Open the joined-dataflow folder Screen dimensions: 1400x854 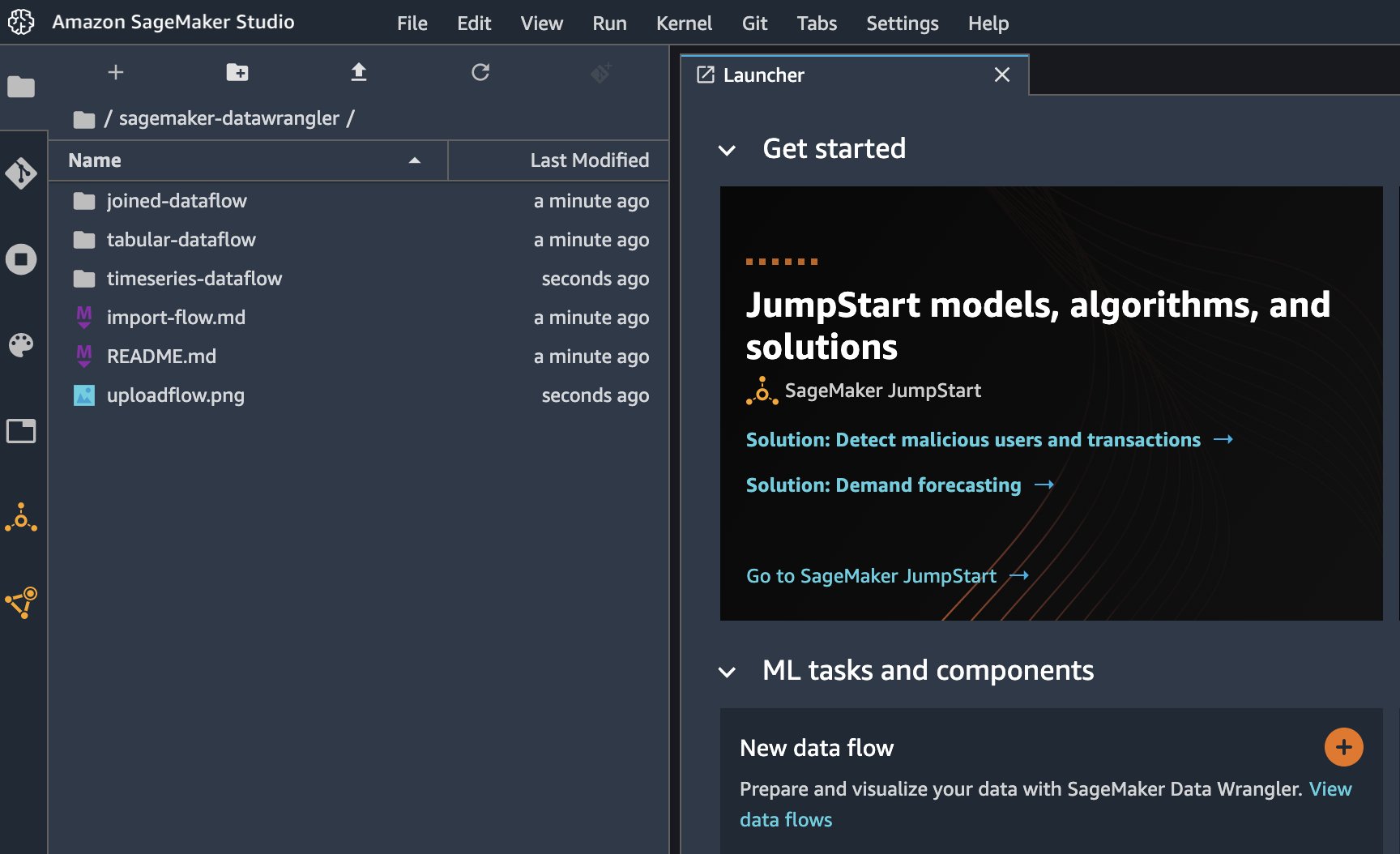pos(358,201)
